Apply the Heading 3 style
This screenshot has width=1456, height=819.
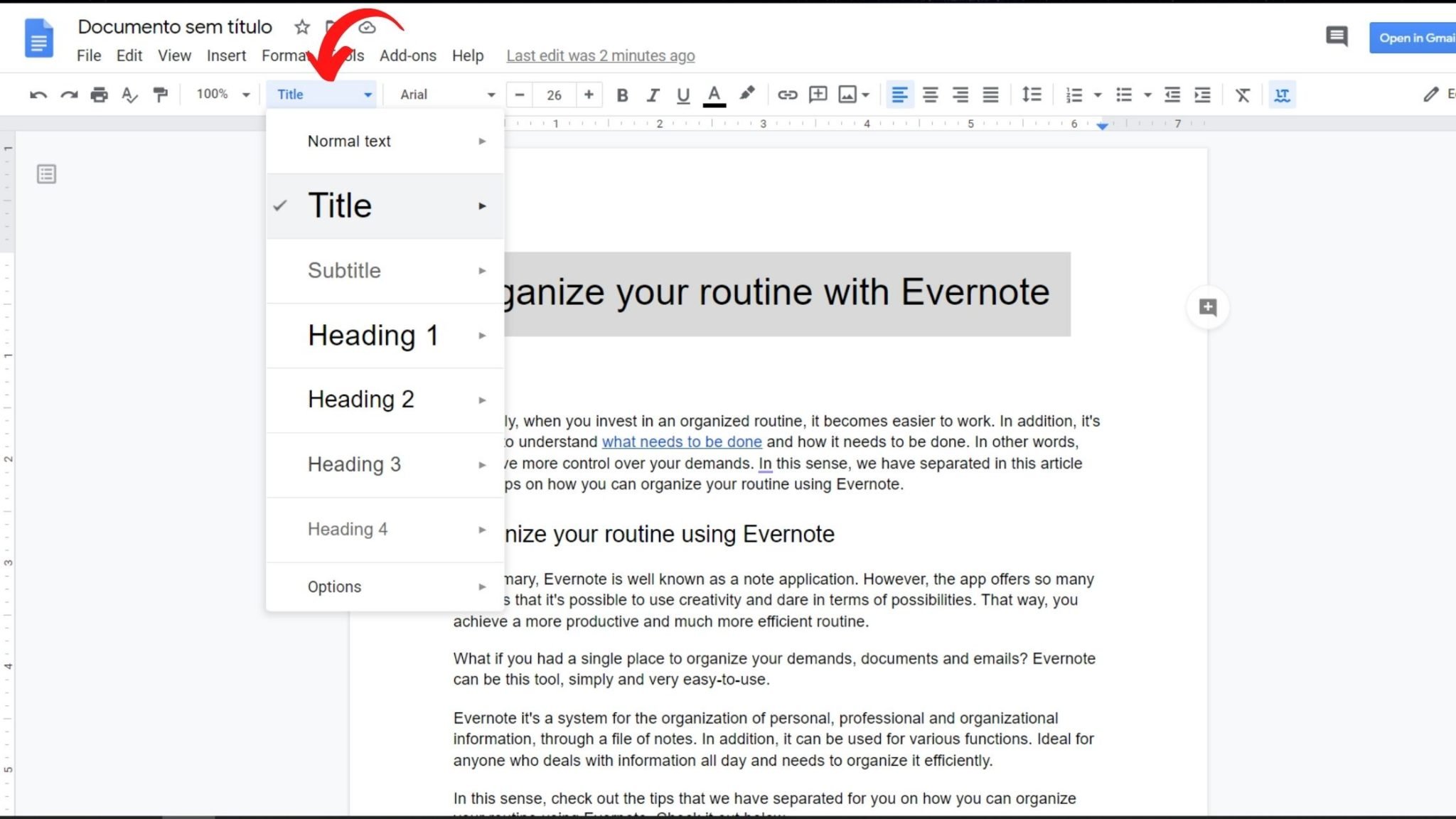tap(385, 465)
